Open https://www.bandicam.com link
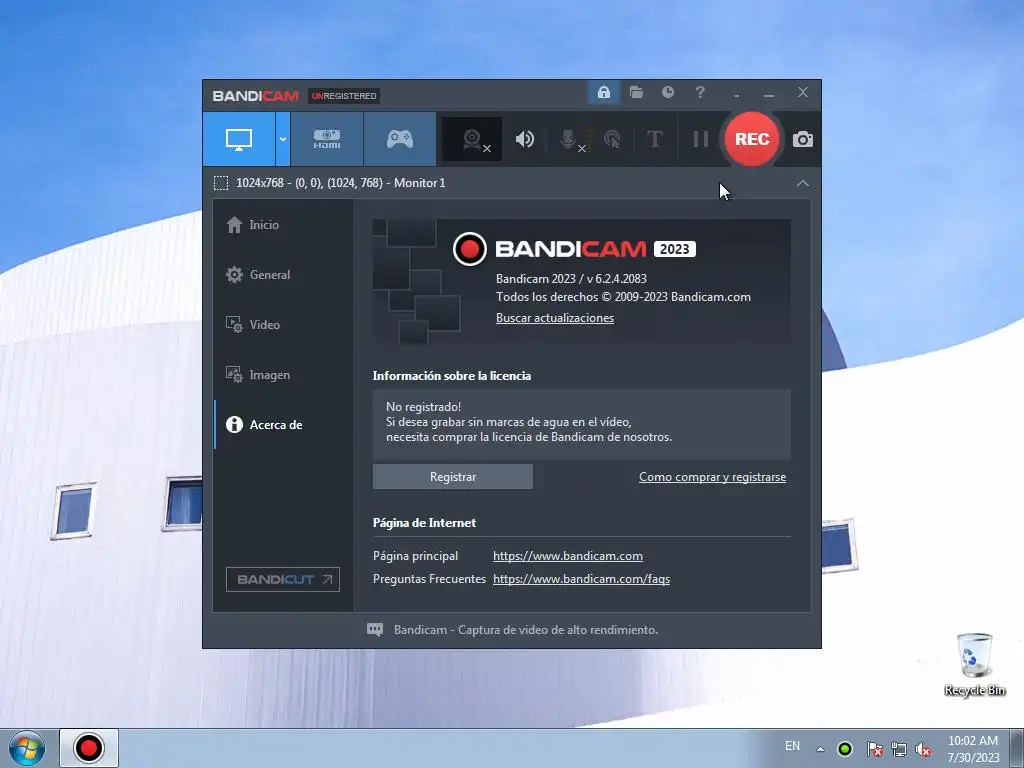 (568, 556)
